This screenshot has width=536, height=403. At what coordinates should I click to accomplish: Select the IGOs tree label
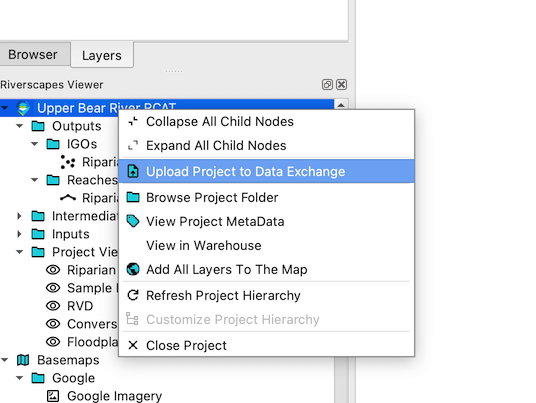coord(82,144)
